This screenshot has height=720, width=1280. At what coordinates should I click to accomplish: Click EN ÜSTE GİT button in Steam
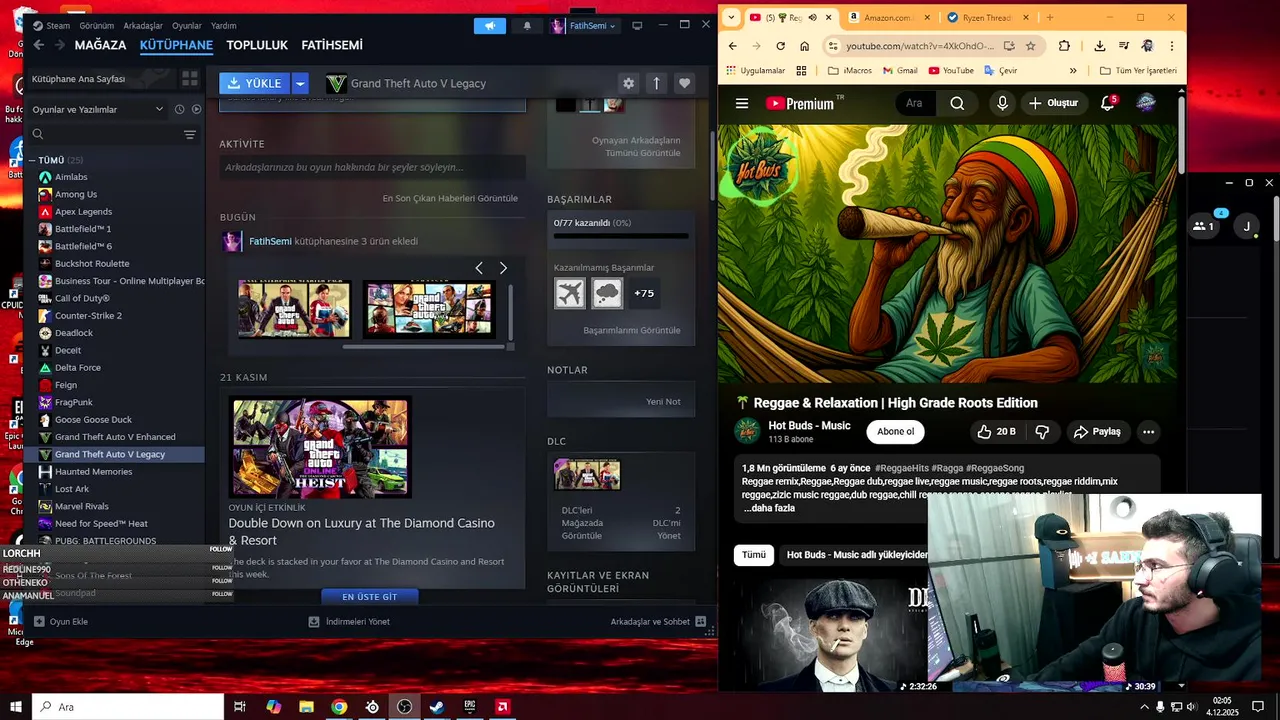tap(370, 597)
